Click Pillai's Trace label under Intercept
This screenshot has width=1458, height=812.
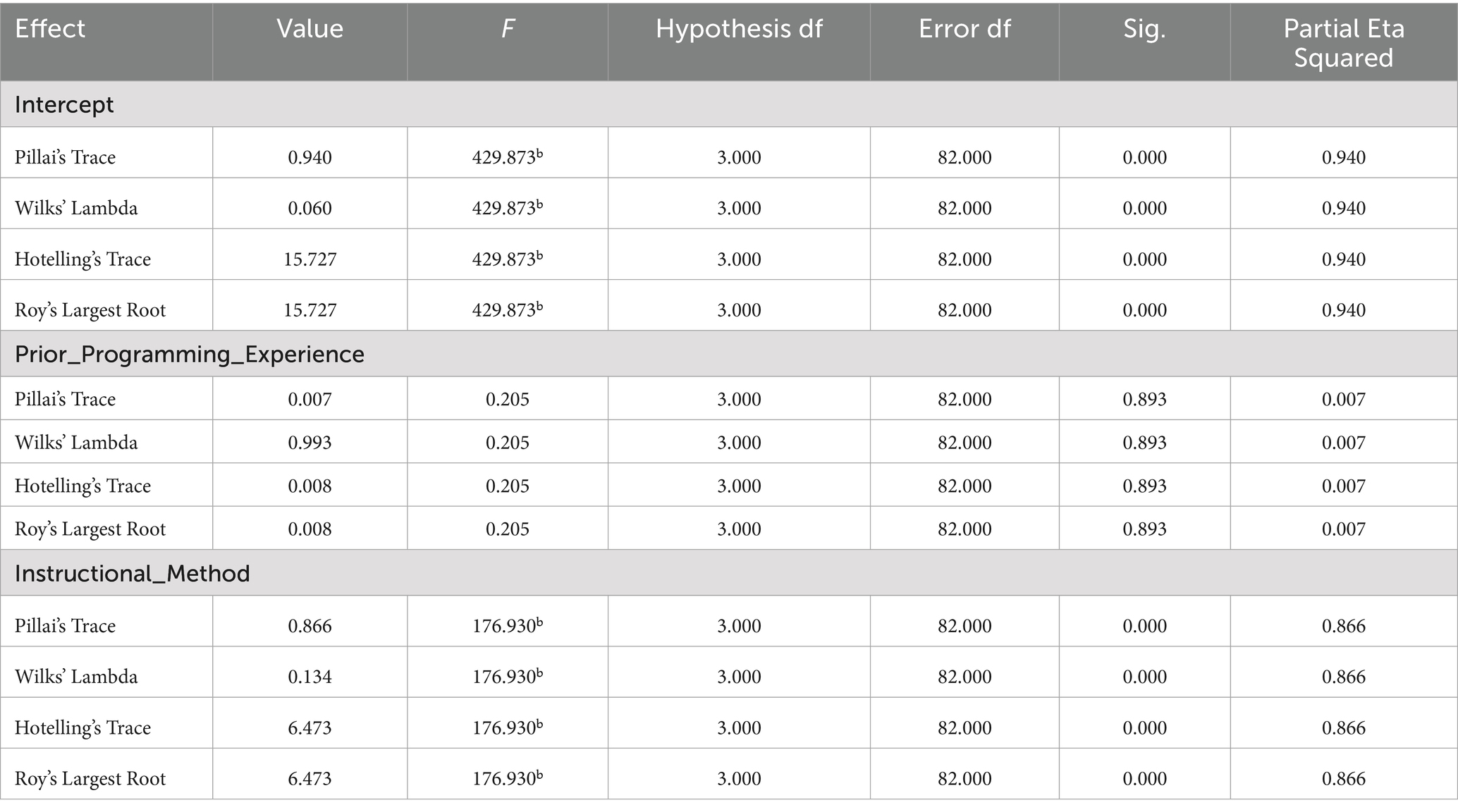[x=65, y=157]
